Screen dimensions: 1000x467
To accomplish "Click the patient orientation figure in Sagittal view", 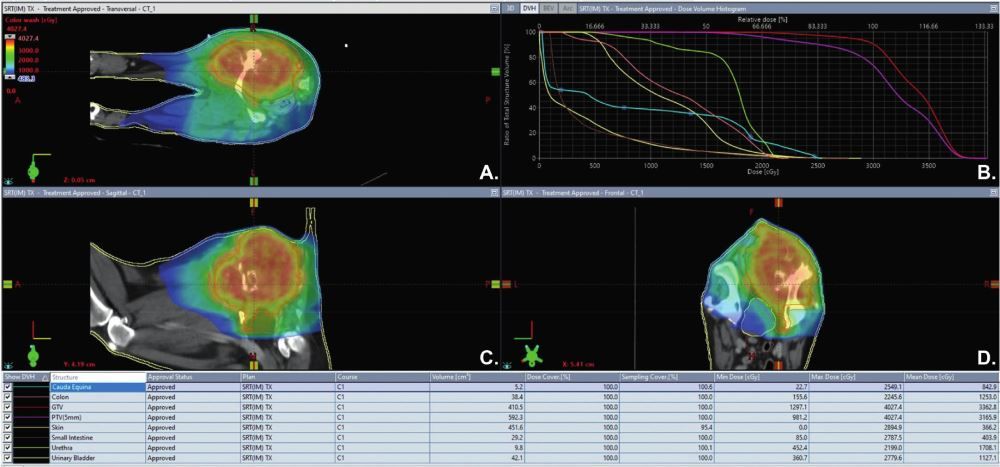I will pos(33,355).
